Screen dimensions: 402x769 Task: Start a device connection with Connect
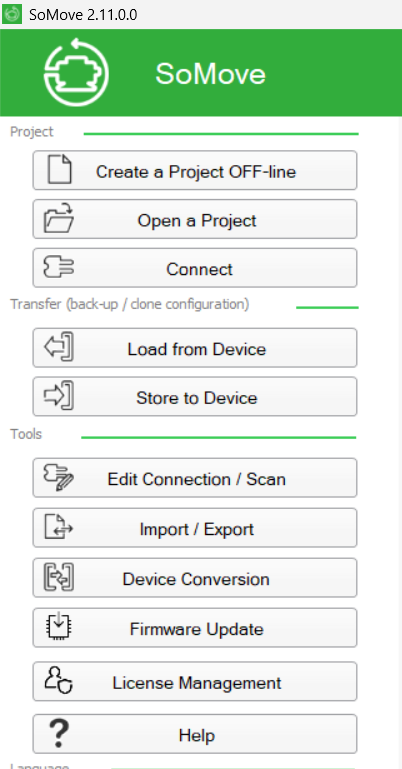point(195,268)
